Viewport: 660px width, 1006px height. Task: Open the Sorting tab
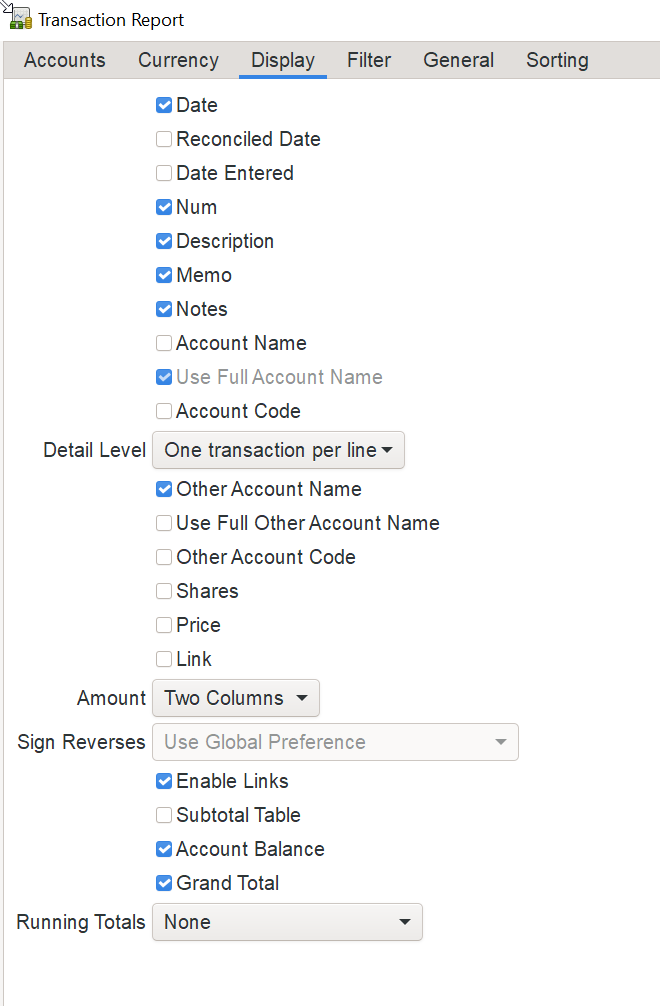[x=557, y=60]
